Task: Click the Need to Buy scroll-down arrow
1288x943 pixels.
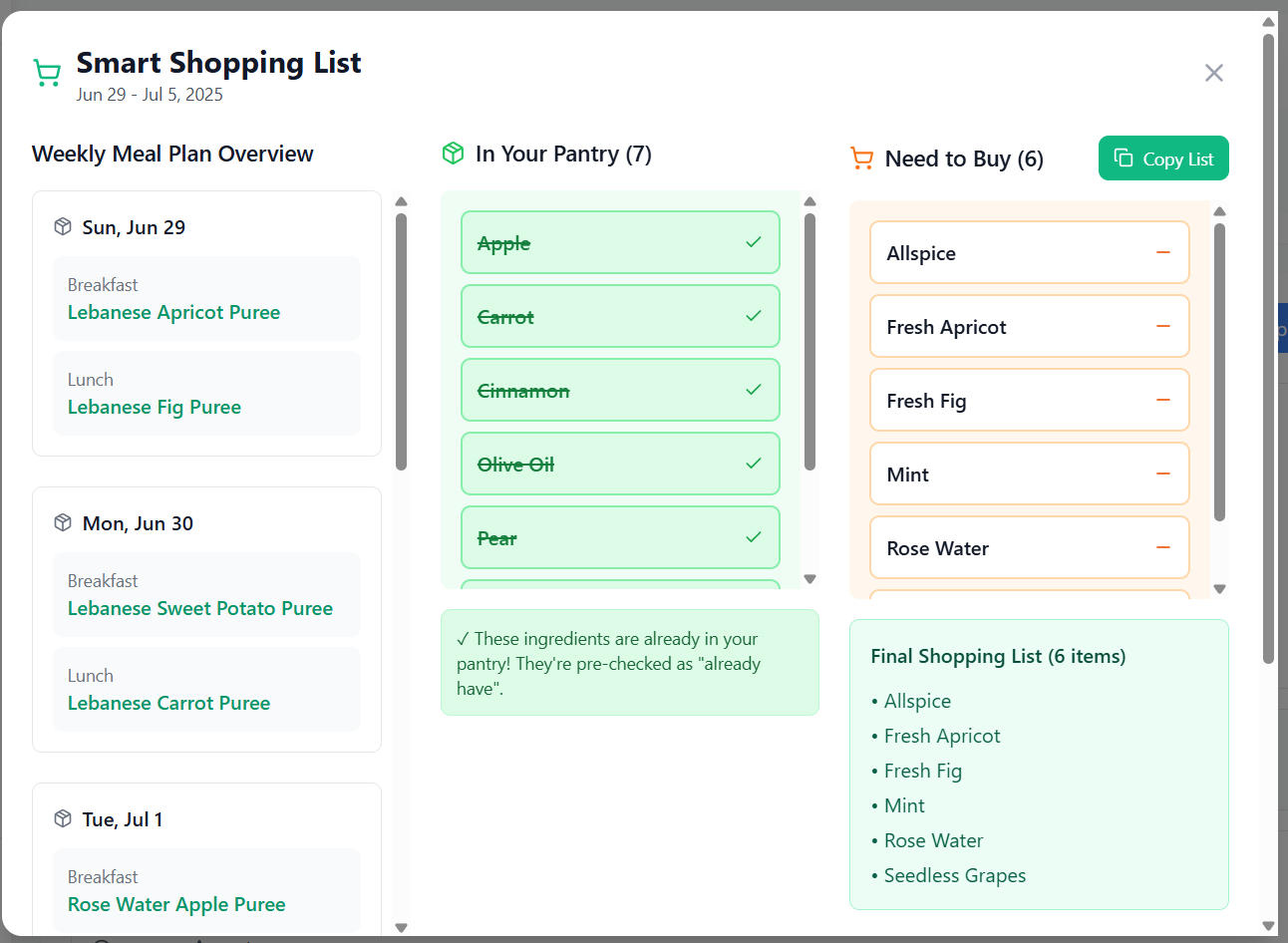Action: coord(1219,589)
